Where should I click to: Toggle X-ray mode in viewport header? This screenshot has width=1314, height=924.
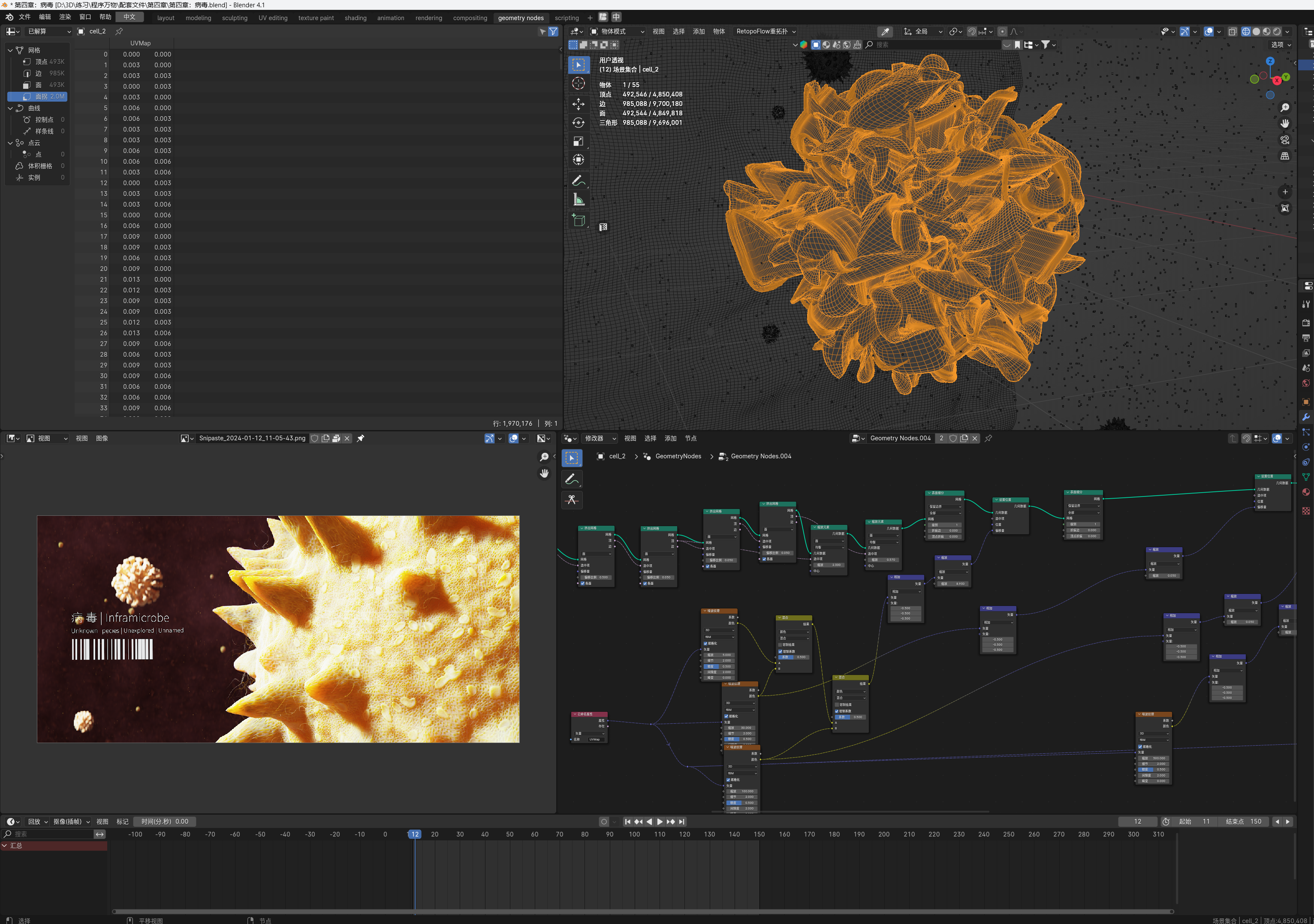pos(1232,31)
